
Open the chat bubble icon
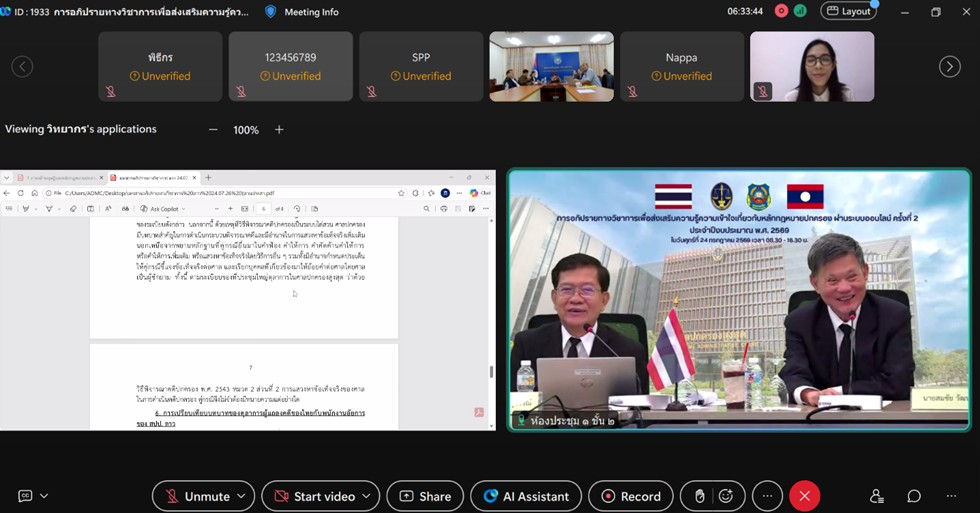coord(914,496)
